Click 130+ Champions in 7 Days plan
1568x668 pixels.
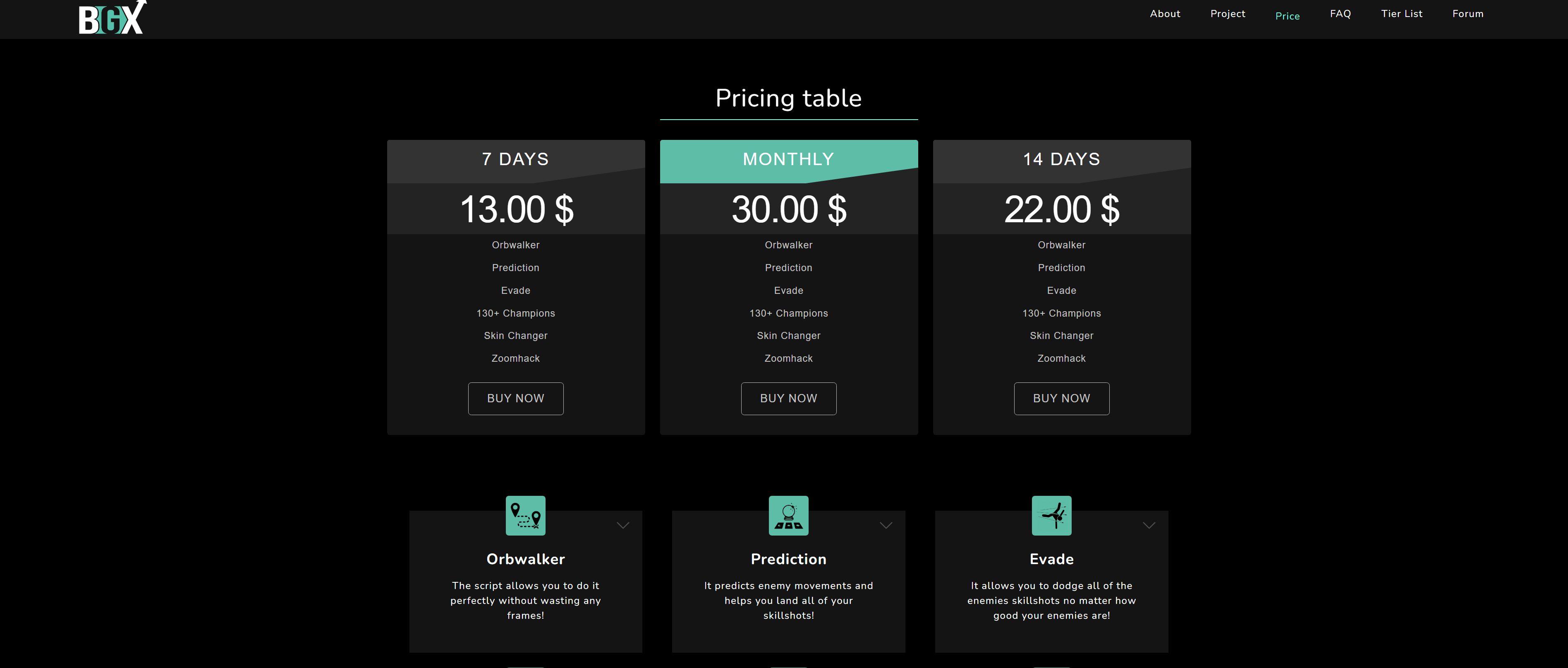click(515, 313)
